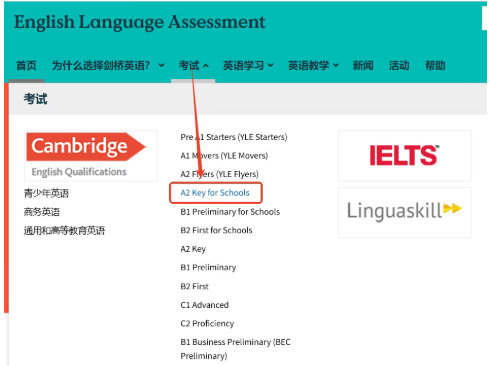Image resolution: width=490 pixels, height=366 pixels.
Task: Open the B2 First for Schools link
Action: [x=216, y=230]
